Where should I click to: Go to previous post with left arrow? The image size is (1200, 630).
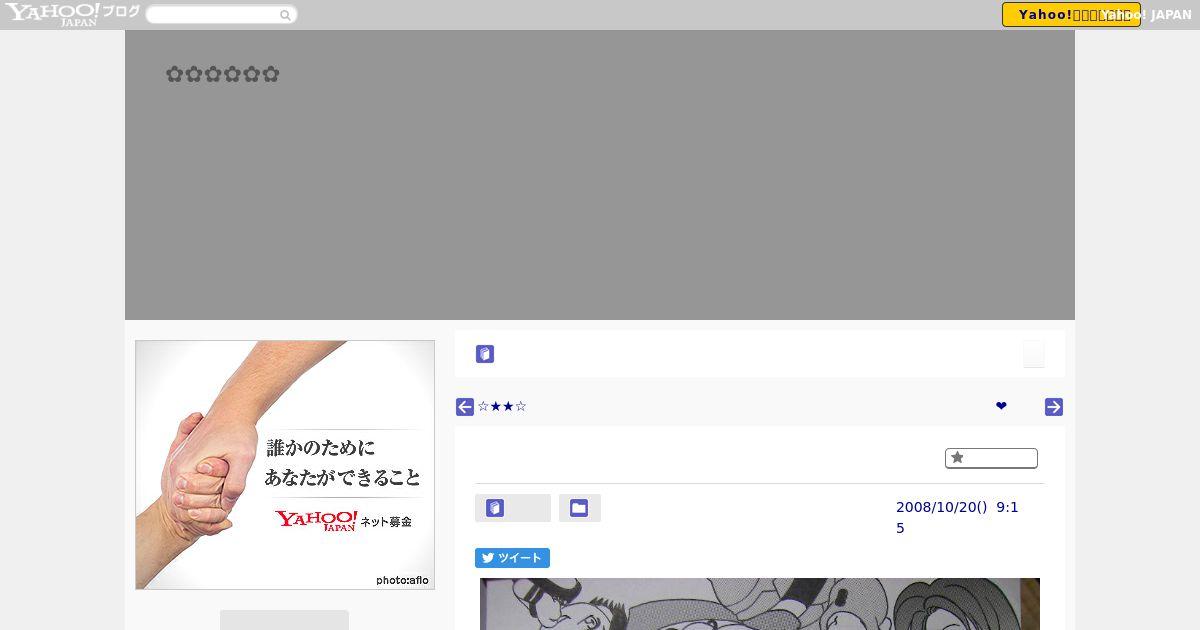pyautogui.click(x=465, y=407)
